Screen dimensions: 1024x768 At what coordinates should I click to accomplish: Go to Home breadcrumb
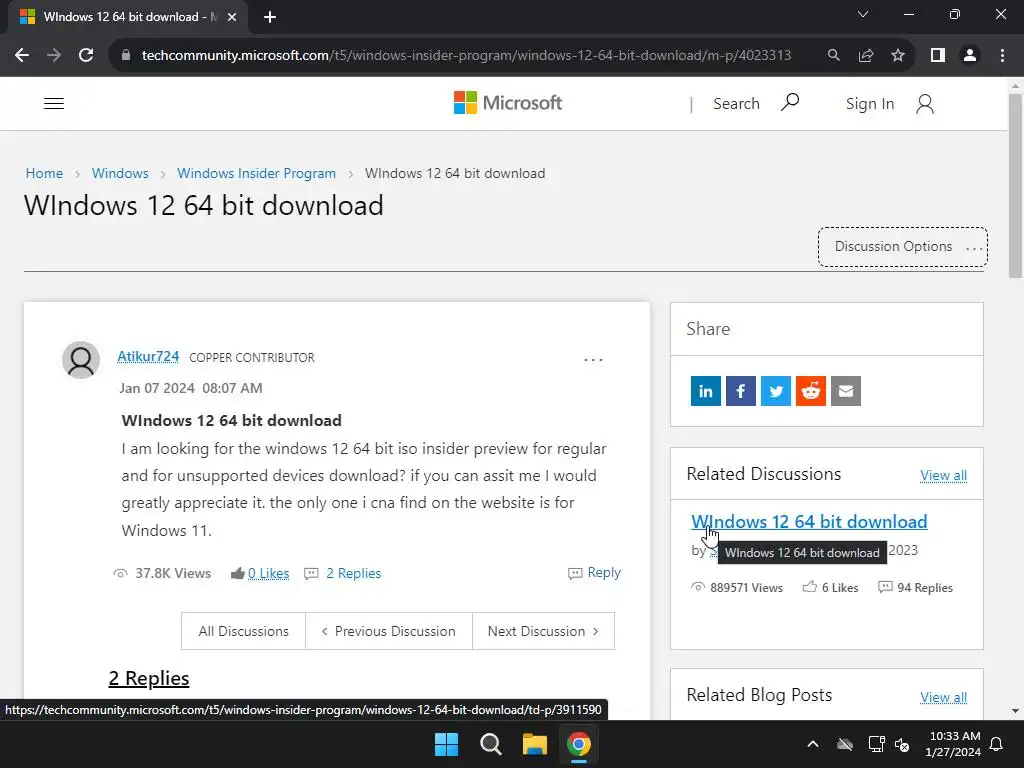coord(44,173)
